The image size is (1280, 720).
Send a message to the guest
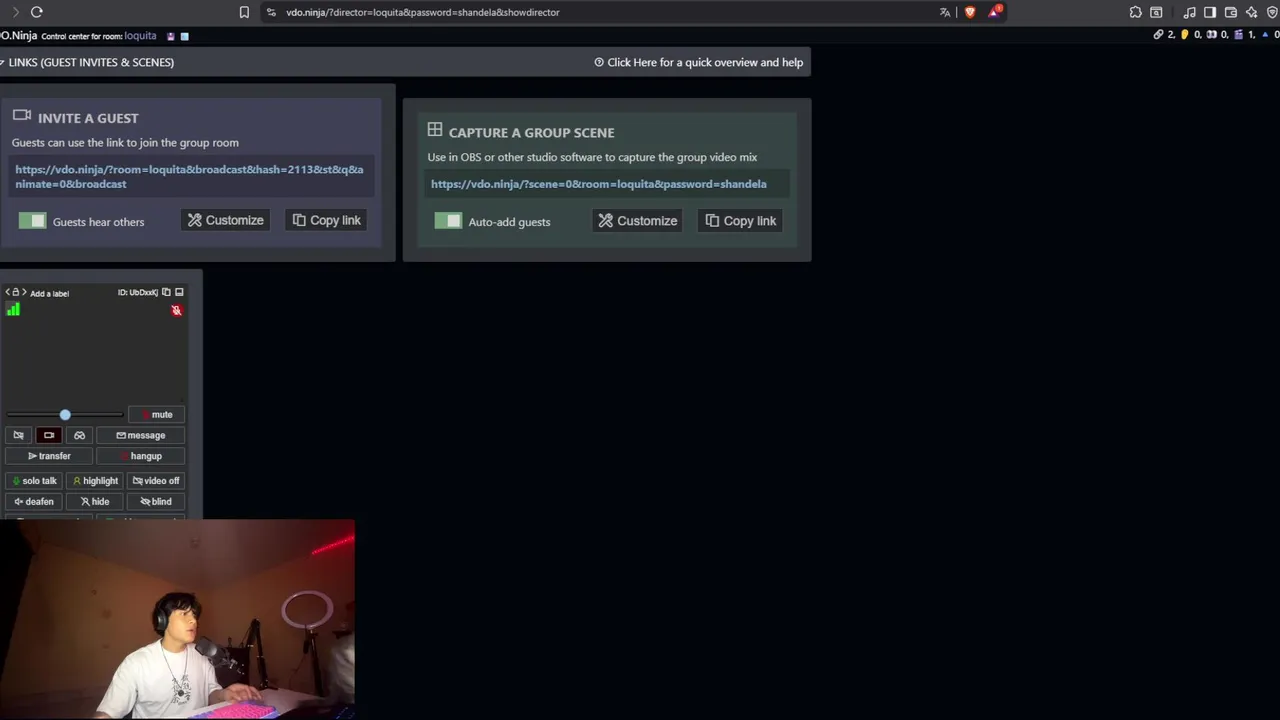tap(140, 435)
